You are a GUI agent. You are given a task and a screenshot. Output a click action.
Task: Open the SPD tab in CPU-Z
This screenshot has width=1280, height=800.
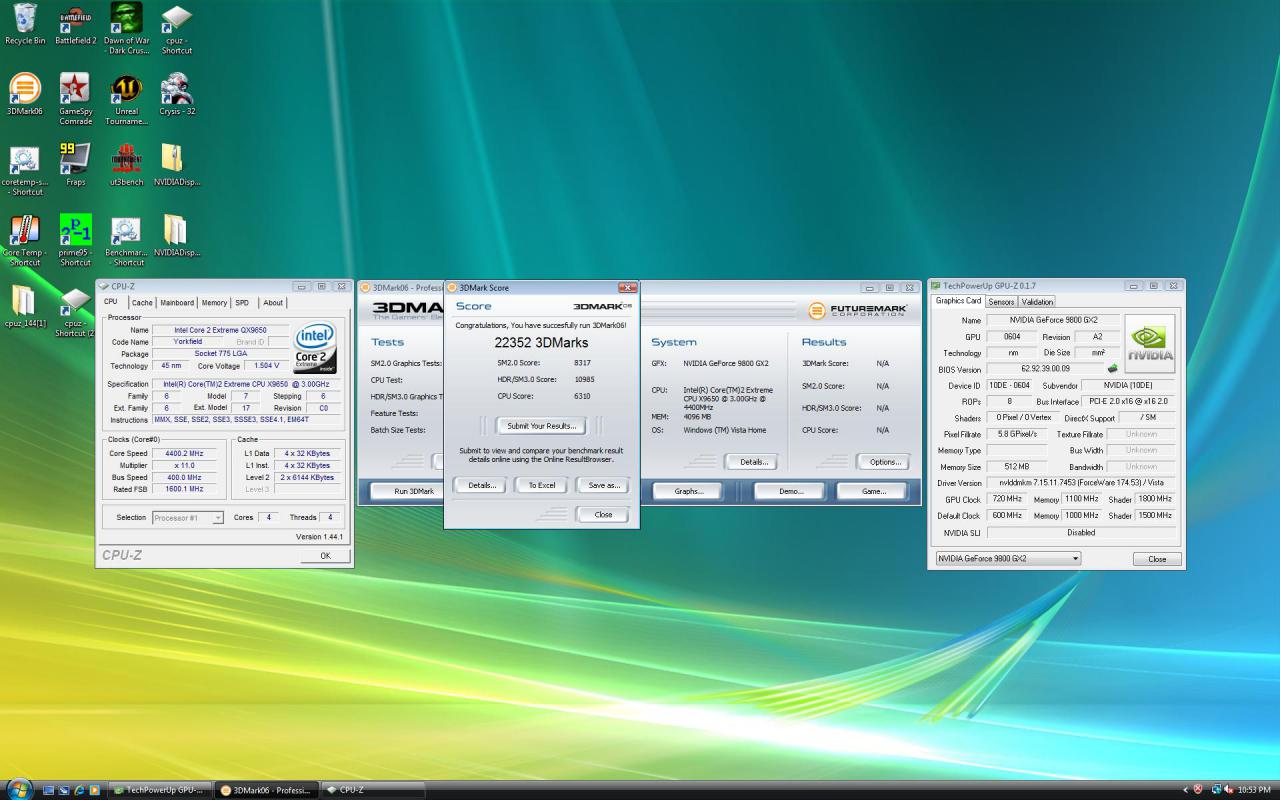click(x=242, y=303)
